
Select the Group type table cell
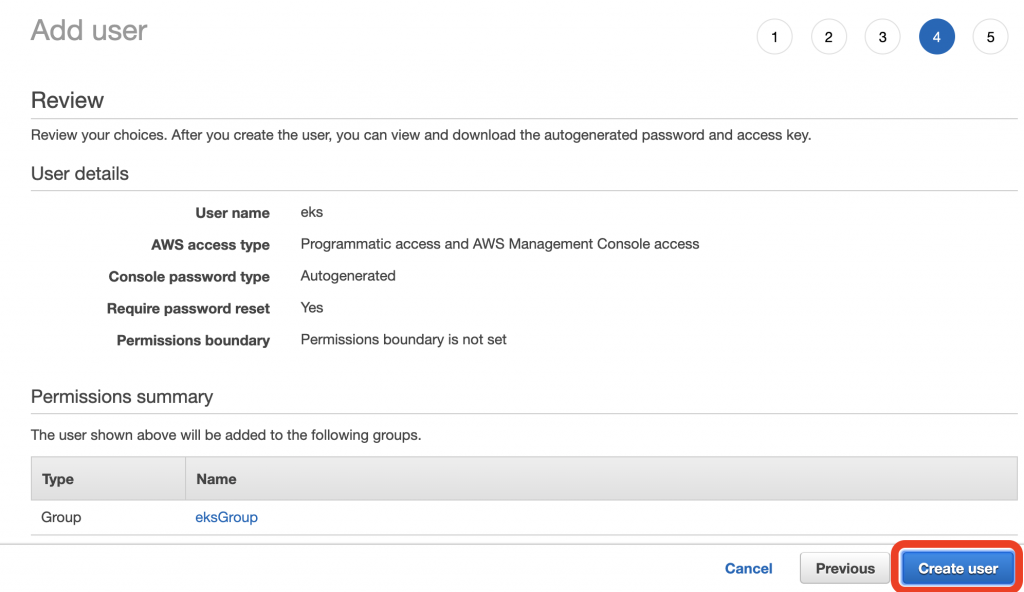61,517
